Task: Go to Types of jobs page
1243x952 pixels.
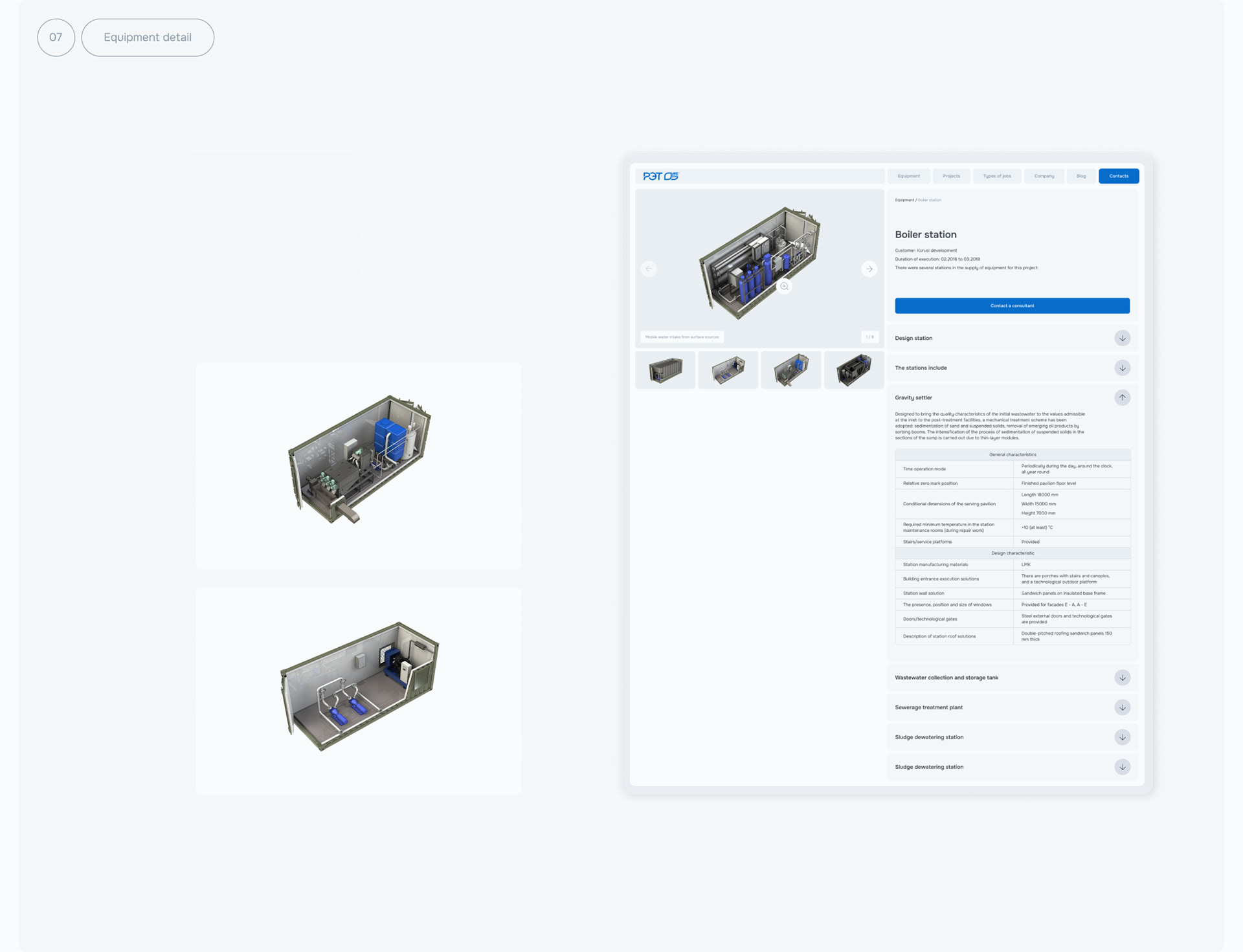Action: click(x=996, y=176)
